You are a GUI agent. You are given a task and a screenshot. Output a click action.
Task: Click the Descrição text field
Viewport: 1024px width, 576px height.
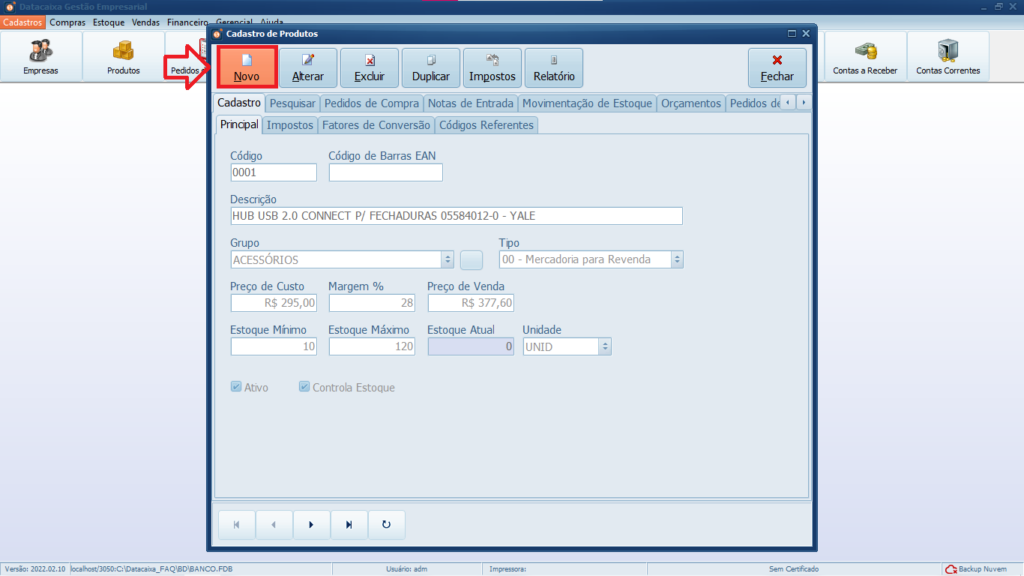456,216
